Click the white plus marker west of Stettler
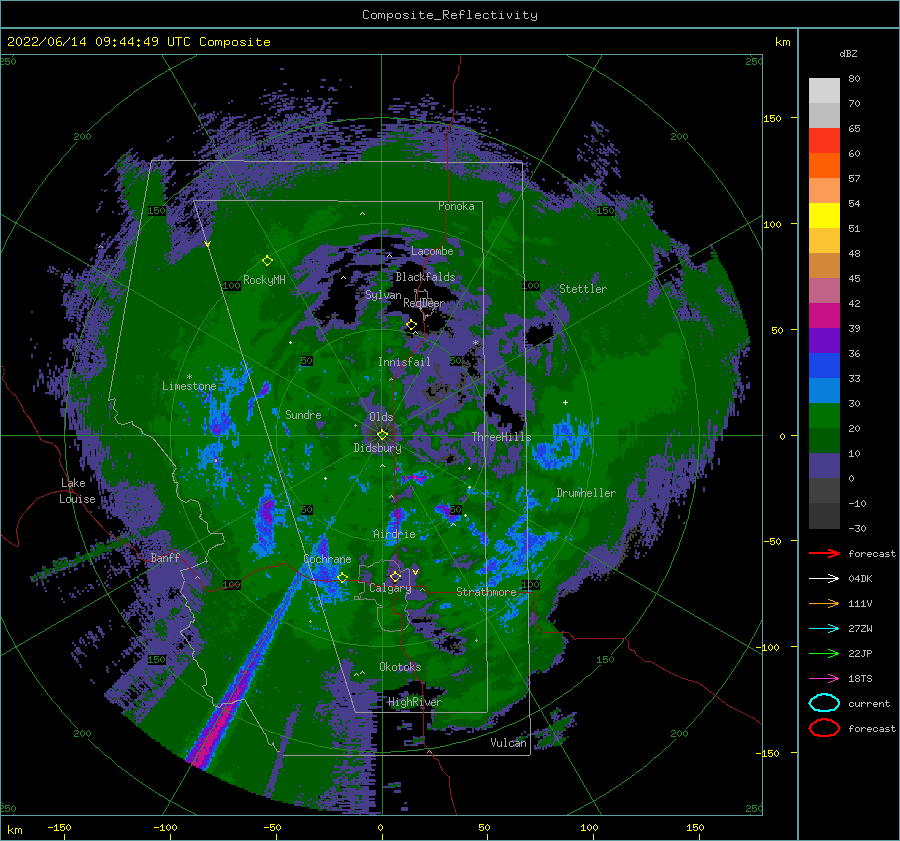The width and height of the screenshot is (900, 841). tap(565, 402)
